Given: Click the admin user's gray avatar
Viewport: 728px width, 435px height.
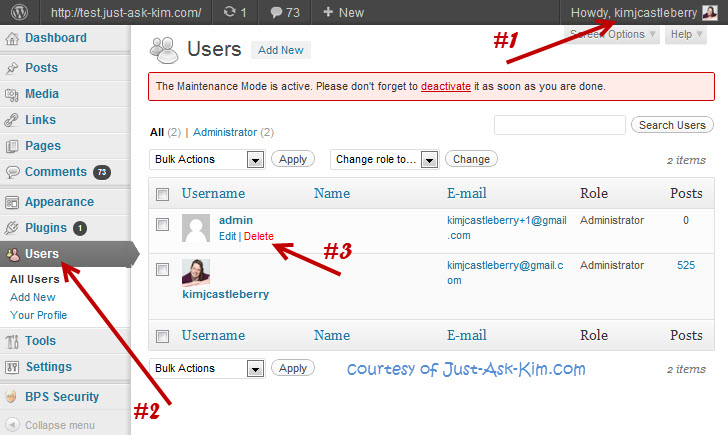Looking at the screenshot, I should (195, 228).
